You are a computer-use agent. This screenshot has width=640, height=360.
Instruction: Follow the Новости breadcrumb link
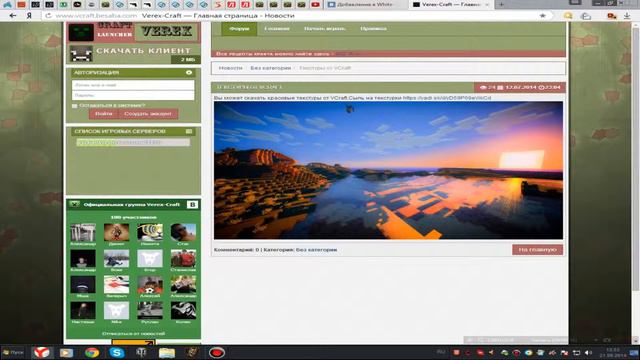point(230,68)
